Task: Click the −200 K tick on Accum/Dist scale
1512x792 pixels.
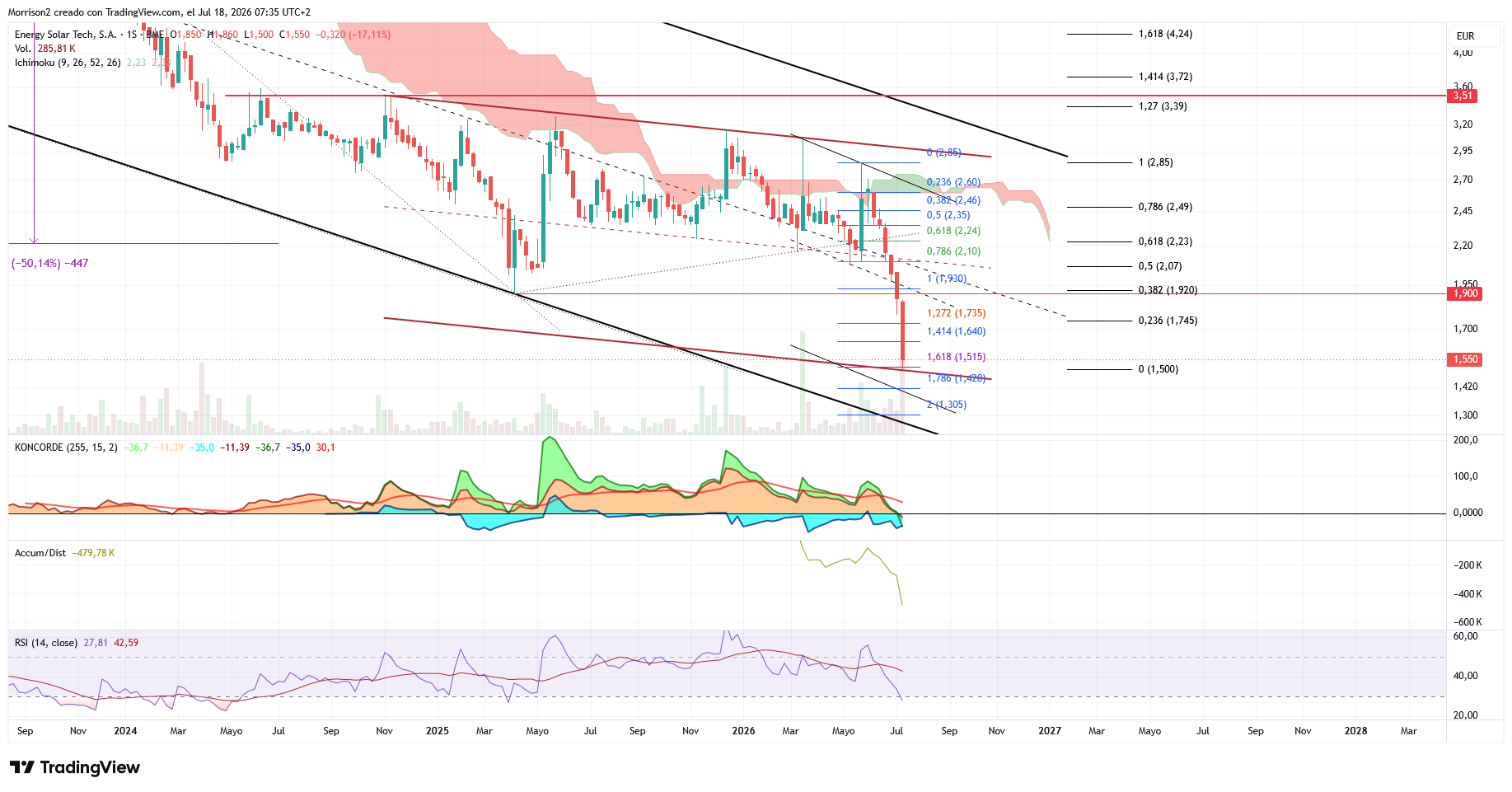Action: point(1468,565)
